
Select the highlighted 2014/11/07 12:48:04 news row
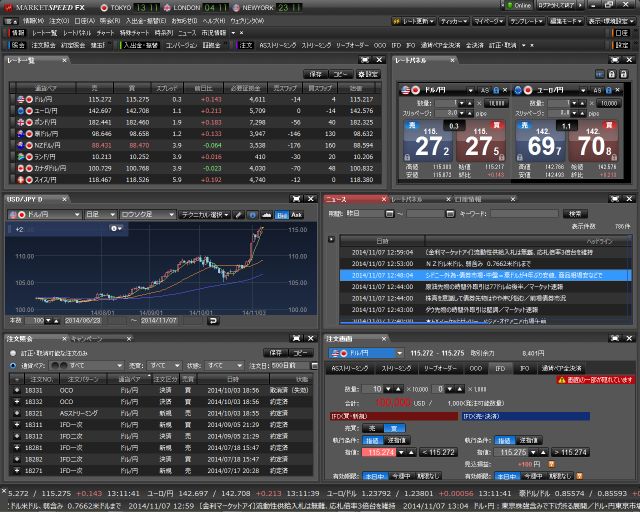click(x=485, y=275)
